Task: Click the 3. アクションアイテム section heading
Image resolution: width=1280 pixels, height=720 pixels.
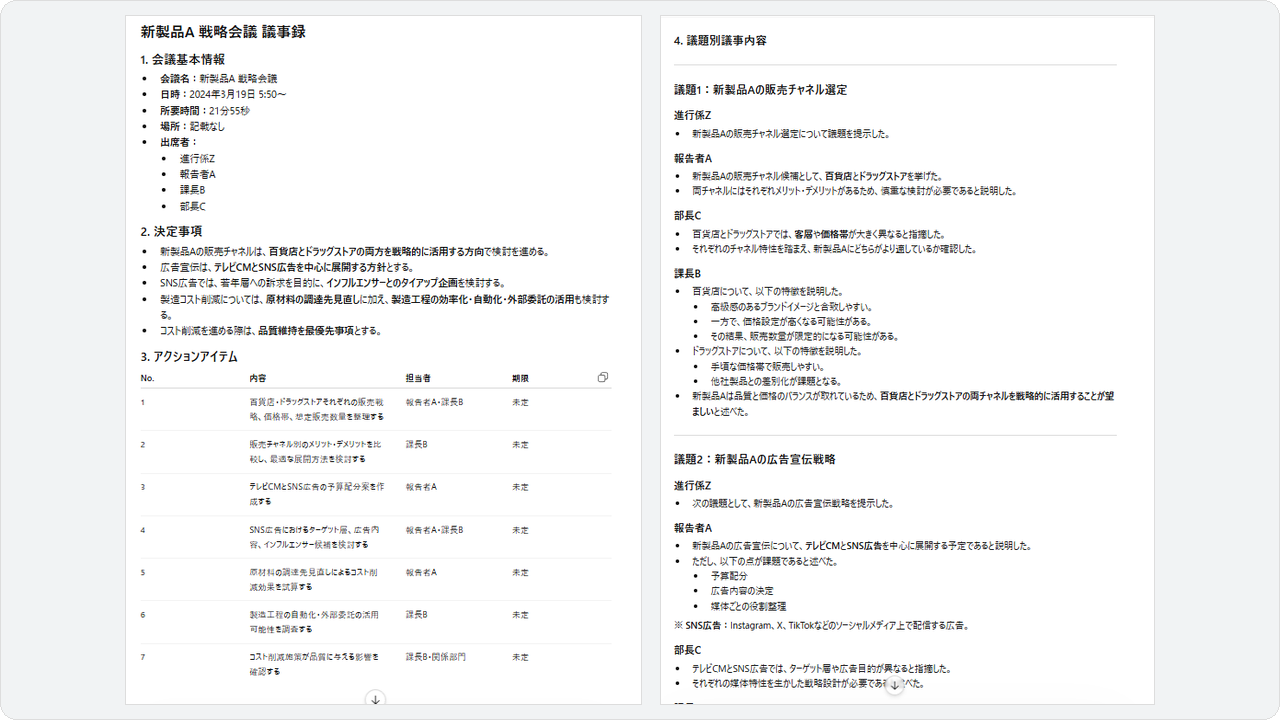Action: pyautogui.click(x=189, y=356)
